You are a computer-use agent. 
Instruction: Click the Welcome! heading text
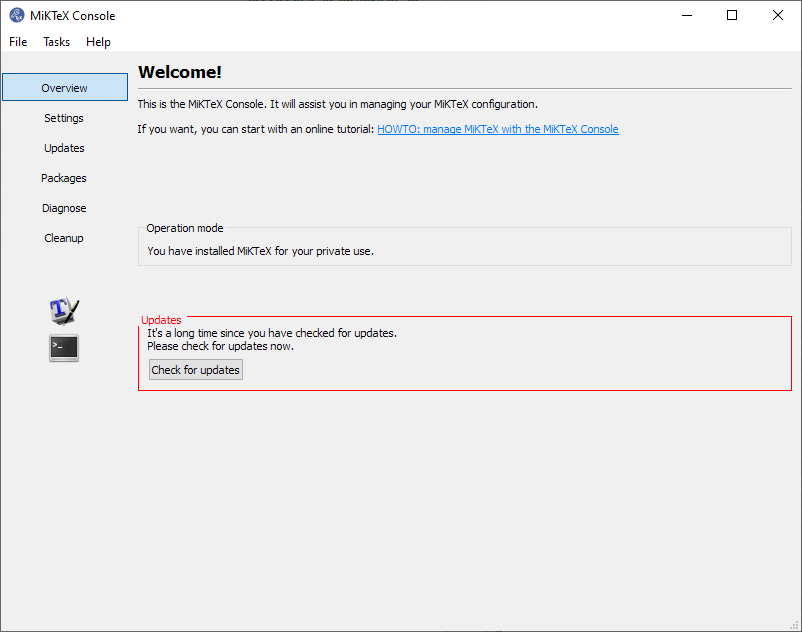tap(180, 72)
